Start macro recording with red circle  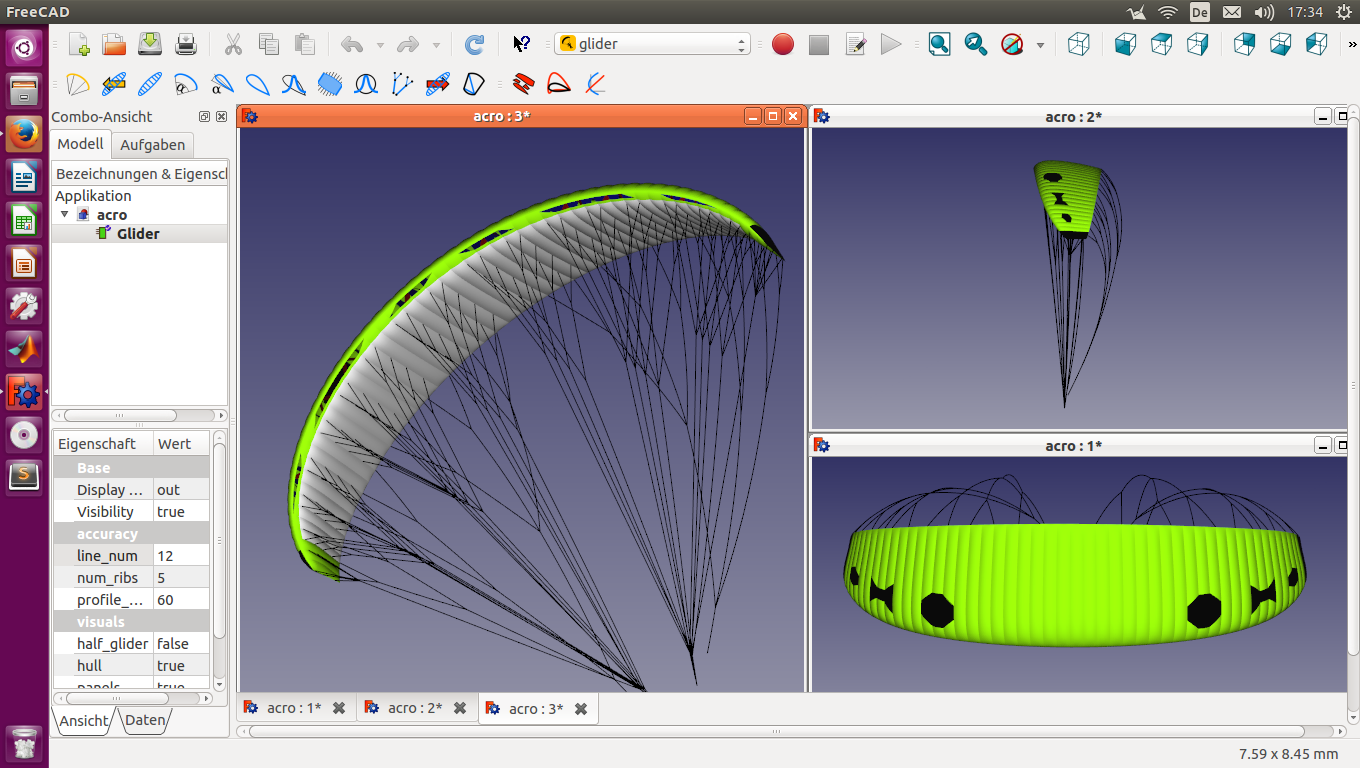783,44
